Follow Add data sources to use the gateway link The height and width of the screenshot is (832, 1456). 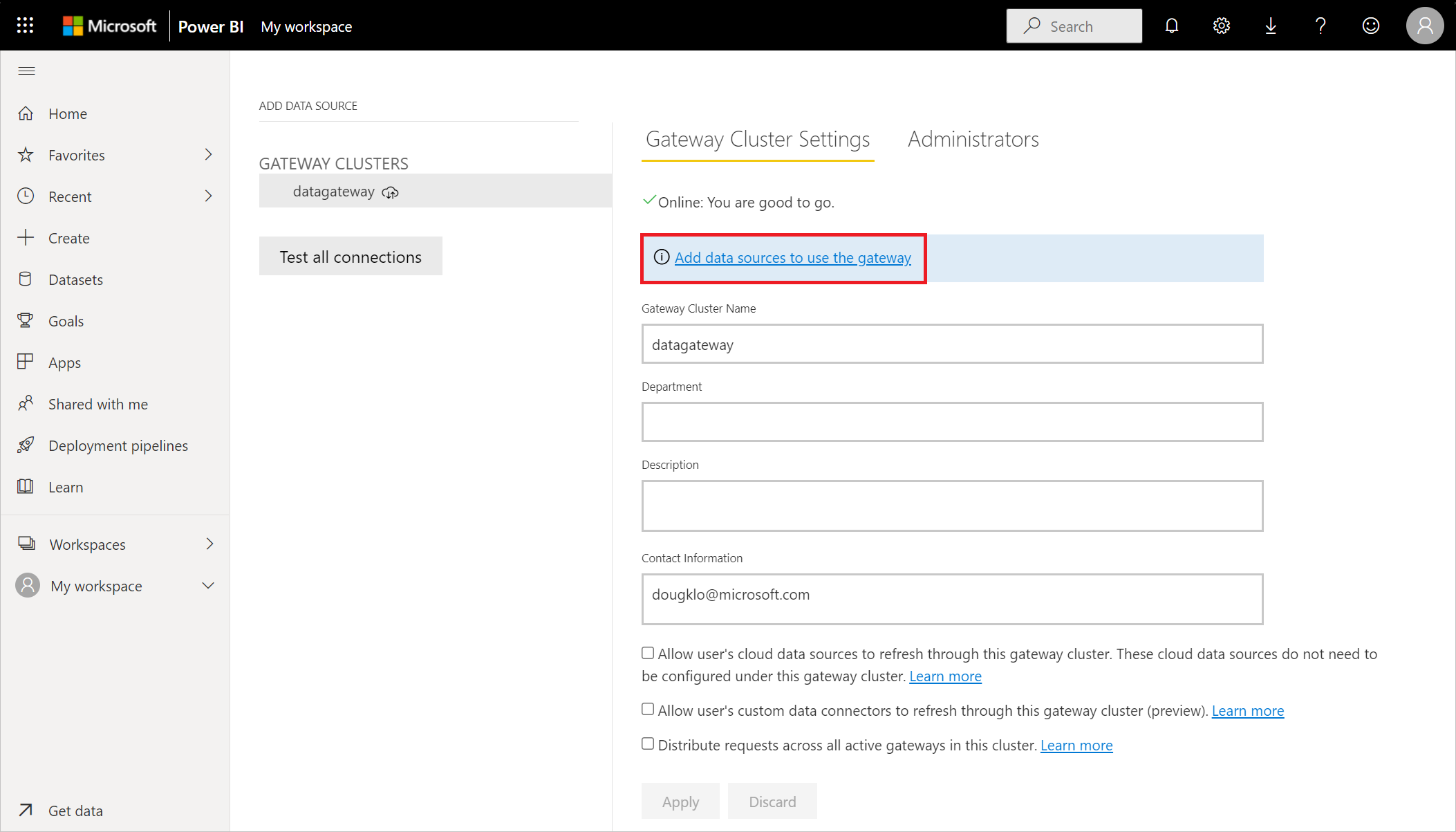pyautogui.click(x=792, y=257)
